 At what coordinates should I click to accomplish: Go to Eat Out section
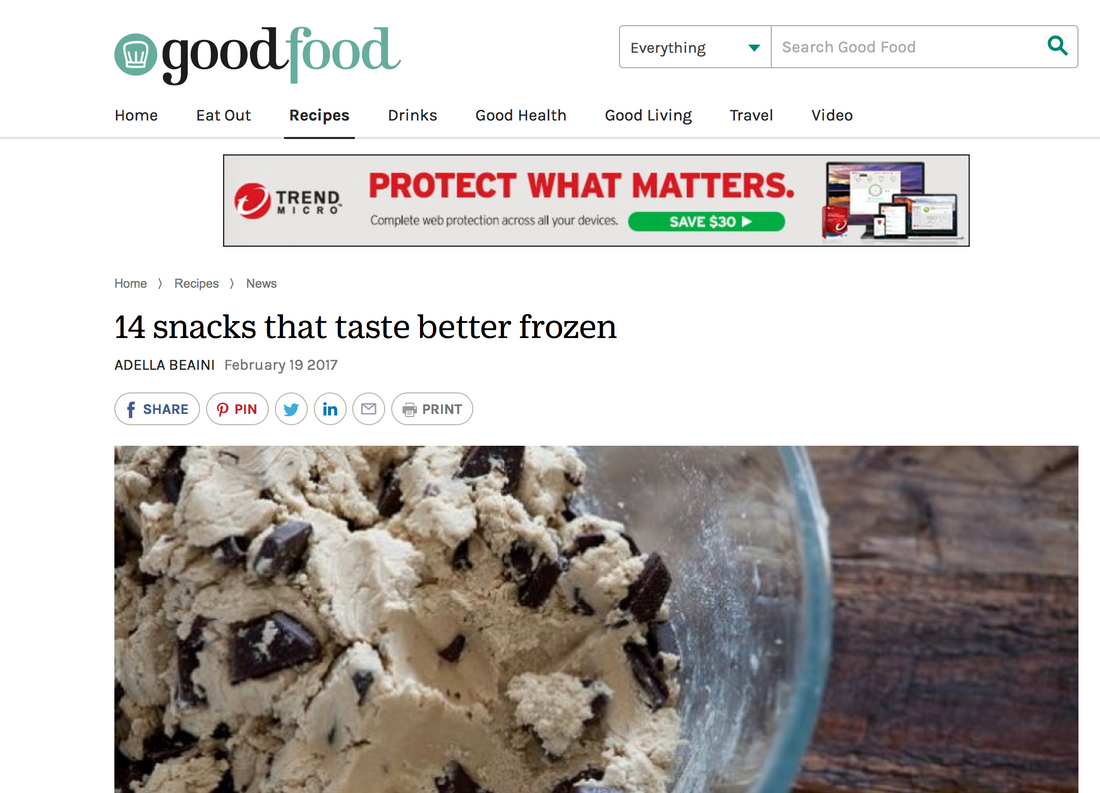point(223,115)
